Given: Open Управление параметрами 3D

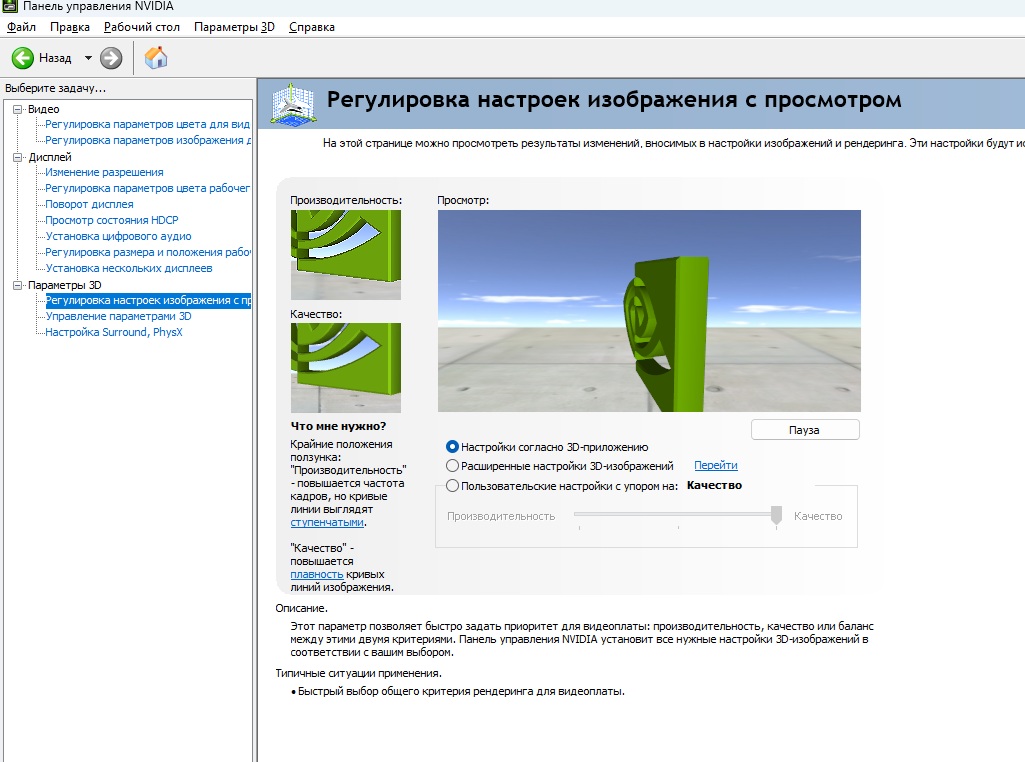Looking at the screenshot, I should [118, 316].
